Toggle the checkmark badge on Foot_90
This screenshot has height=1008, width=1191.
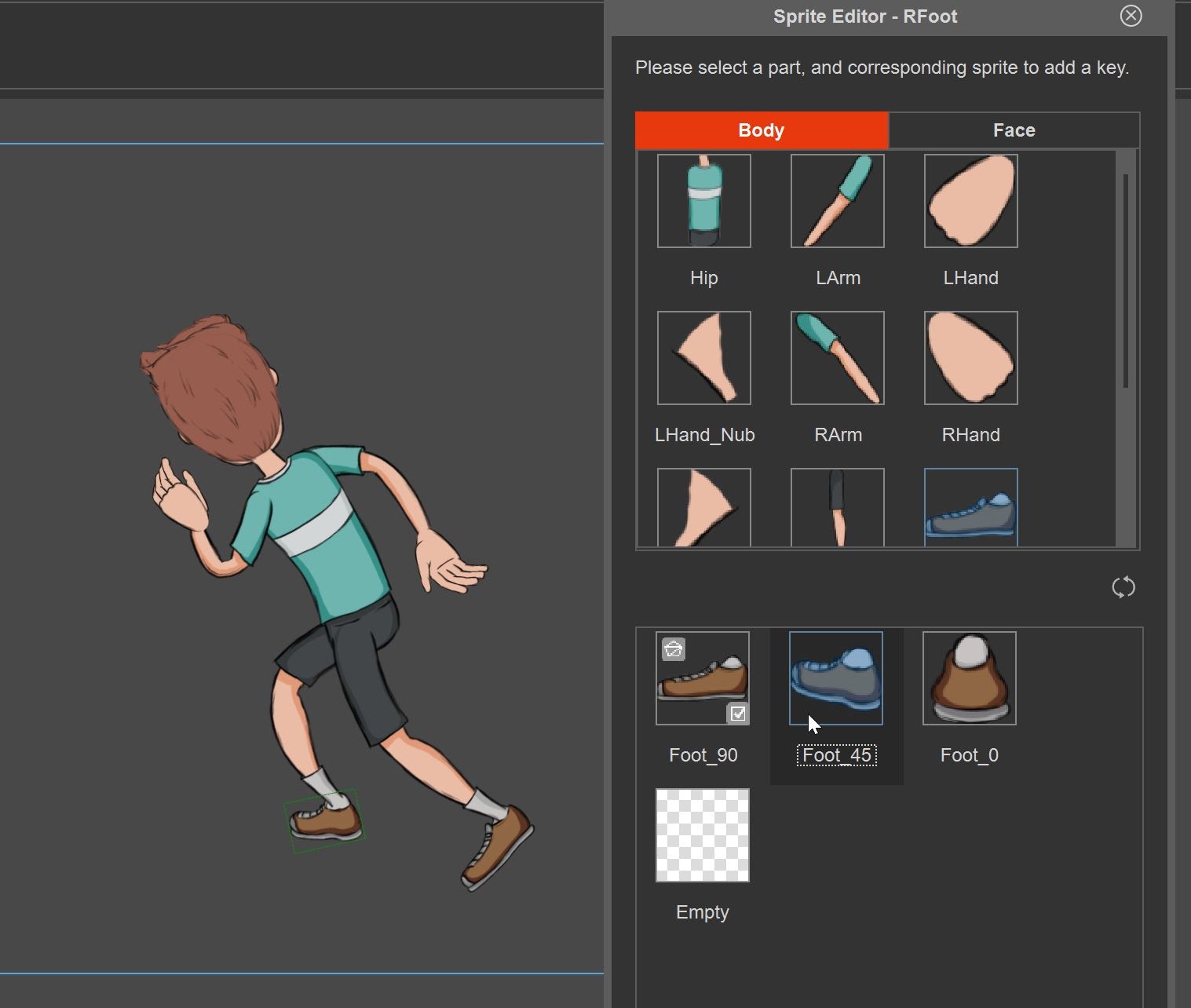[x=738, y=714]
